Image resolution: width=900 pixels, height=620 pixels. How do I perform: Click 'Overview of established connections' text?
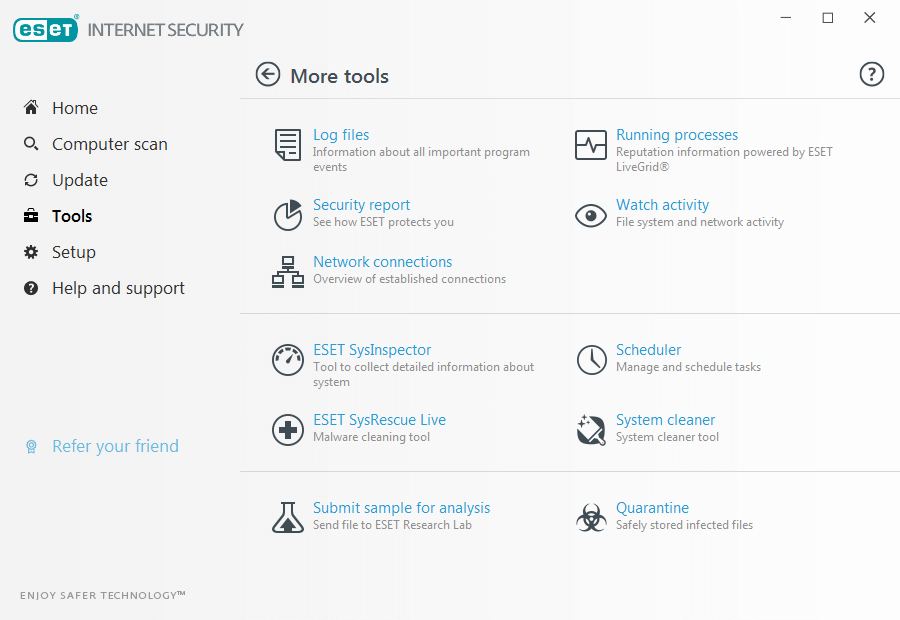409,279
